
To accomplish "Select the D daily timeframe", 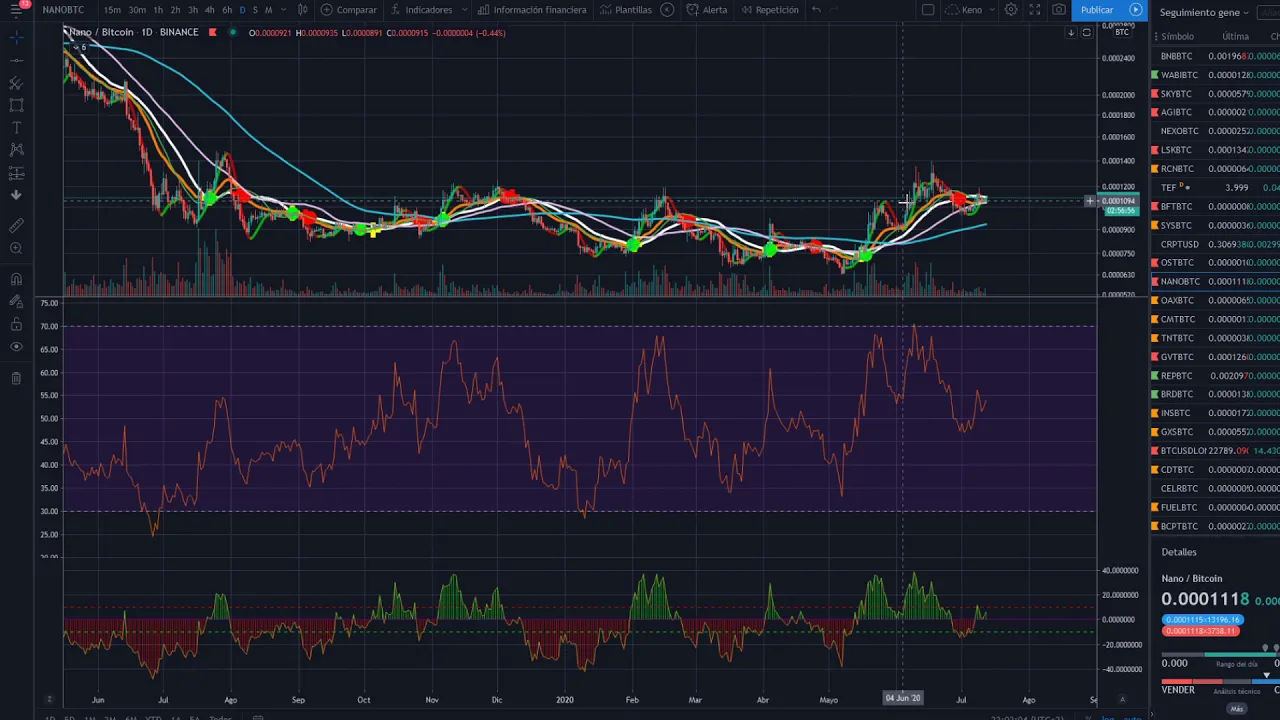I will pyautogui.click(x=242, y=10).
